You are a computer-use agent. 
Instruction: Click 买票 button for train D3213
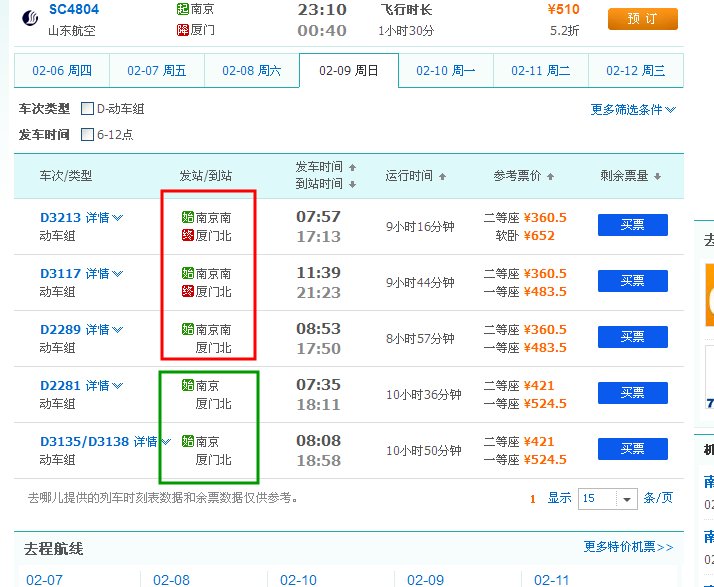(632, 225)
